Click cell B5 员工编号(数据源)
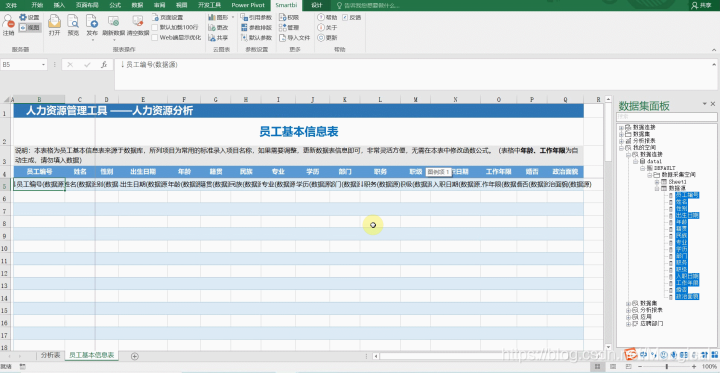This screenshot has height=373, width=720. 39,184
